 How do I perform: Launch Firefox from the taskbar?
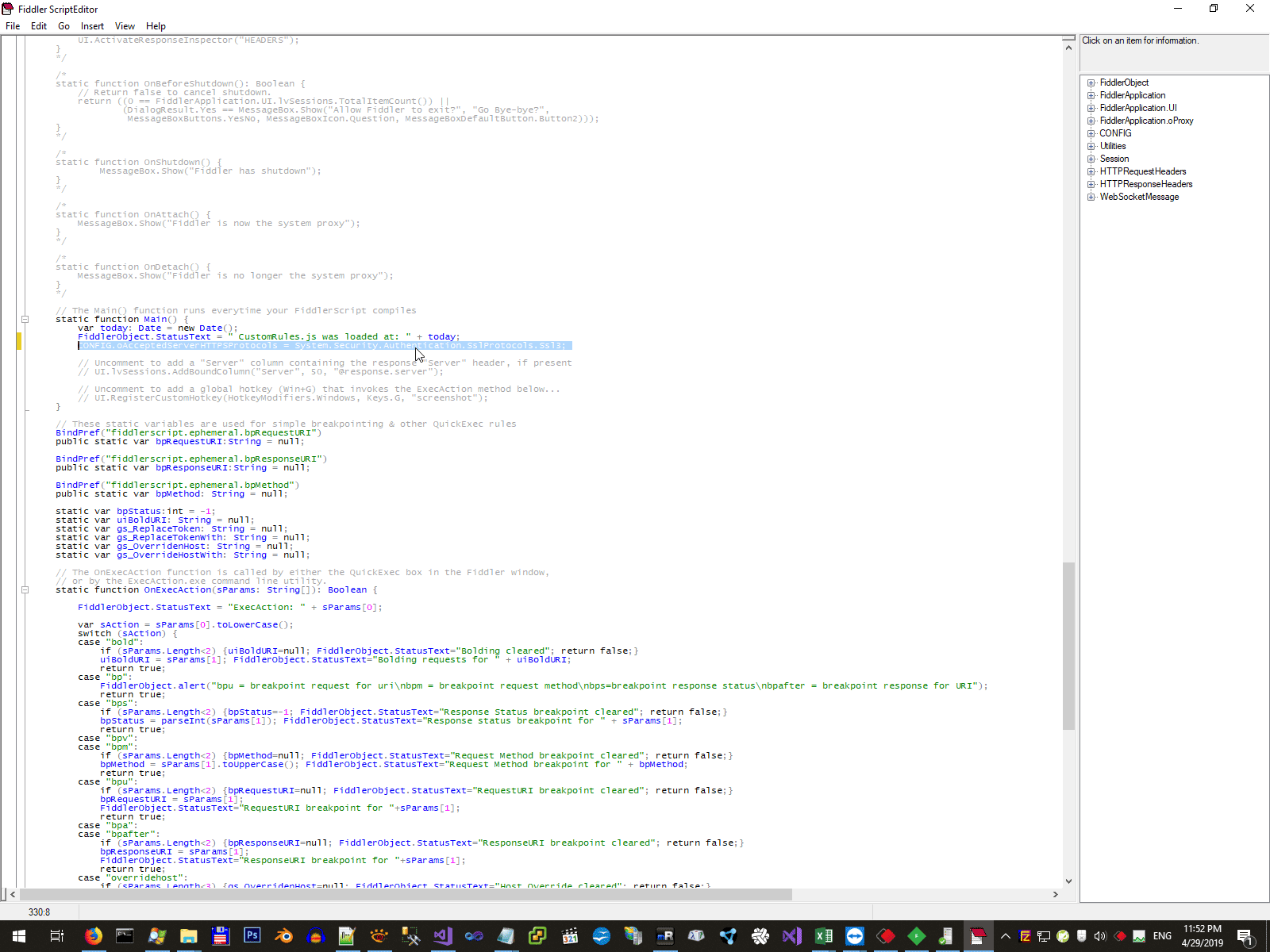coord(93,936)
